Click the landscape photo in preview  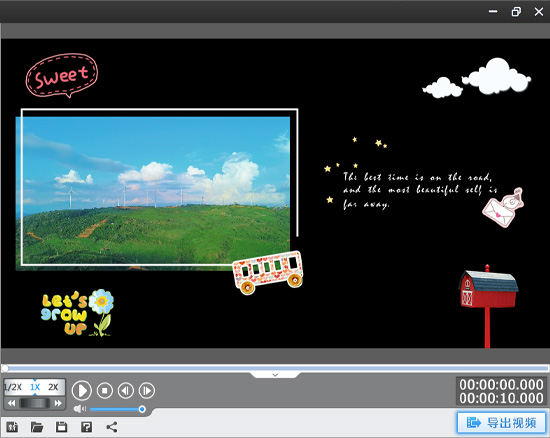click(x=153, y=193)
